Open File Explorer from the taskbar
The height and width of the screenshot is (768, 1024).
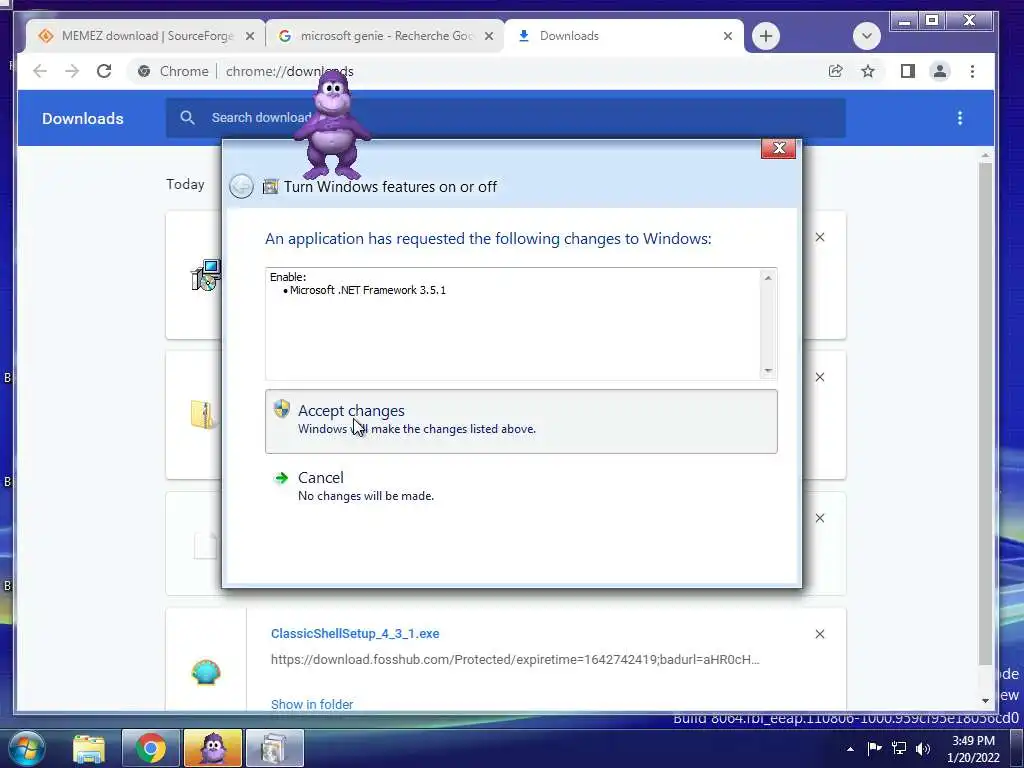pos(89,748)
